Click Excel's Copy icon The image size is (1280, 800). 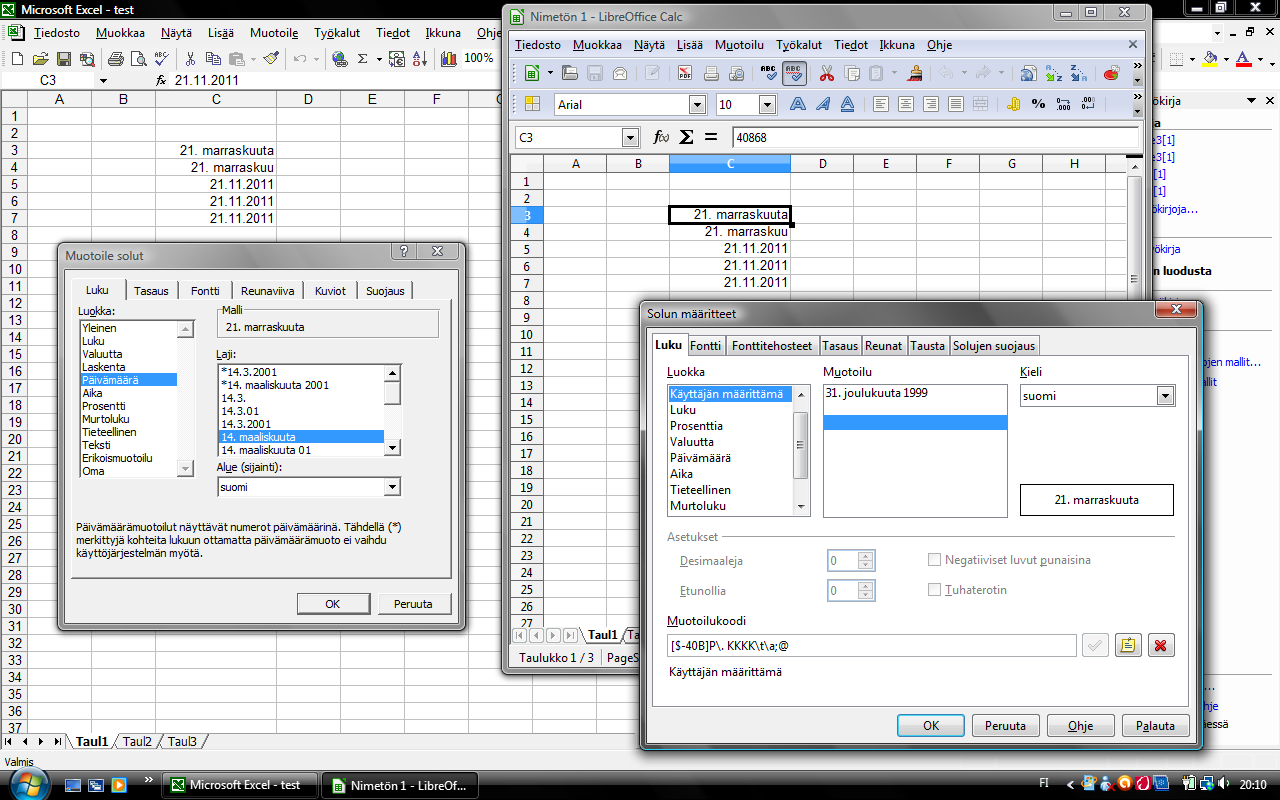click(x=213, y=59)
